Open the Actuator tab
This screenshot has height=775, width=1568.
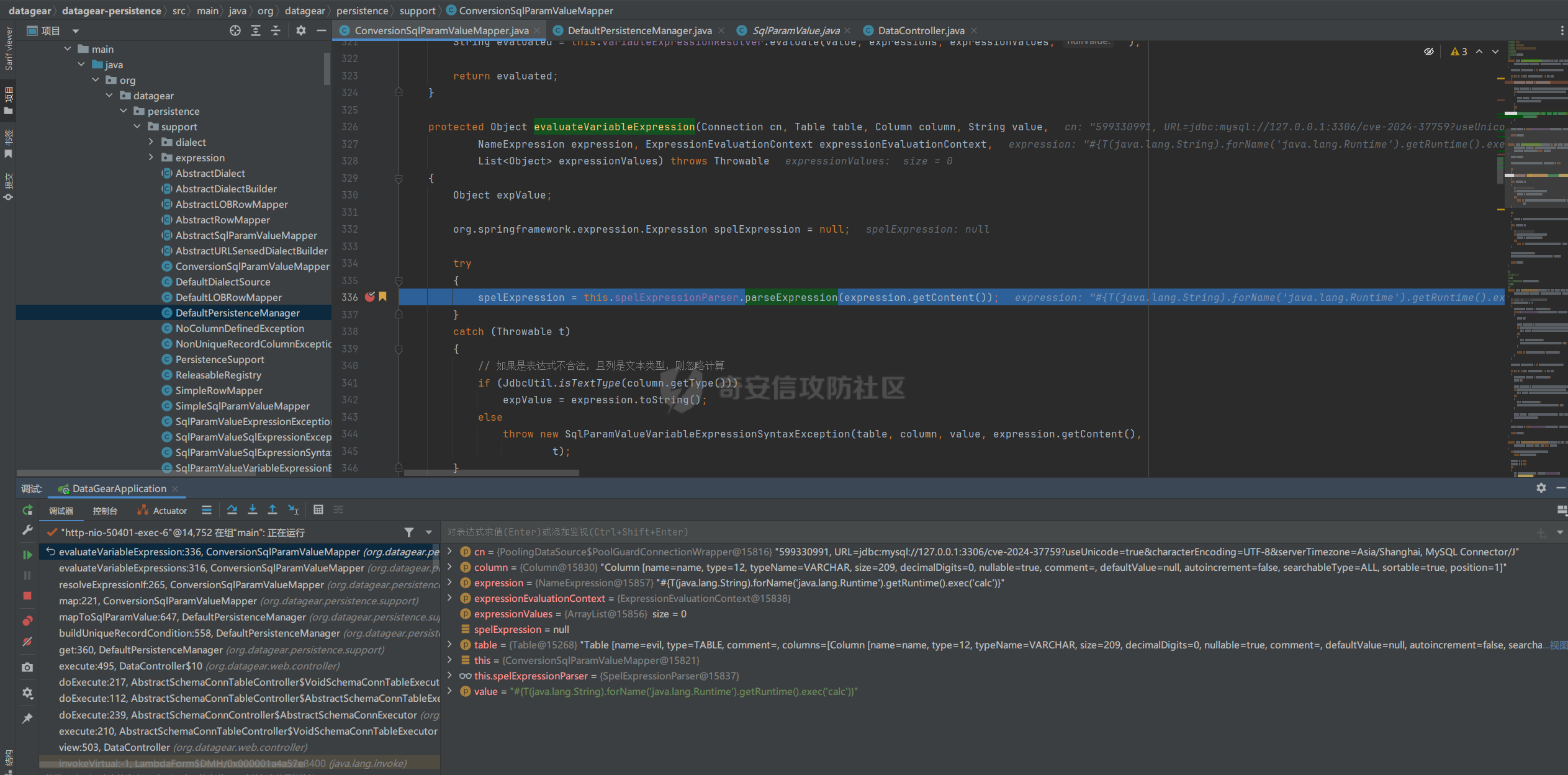click(163, 511)
